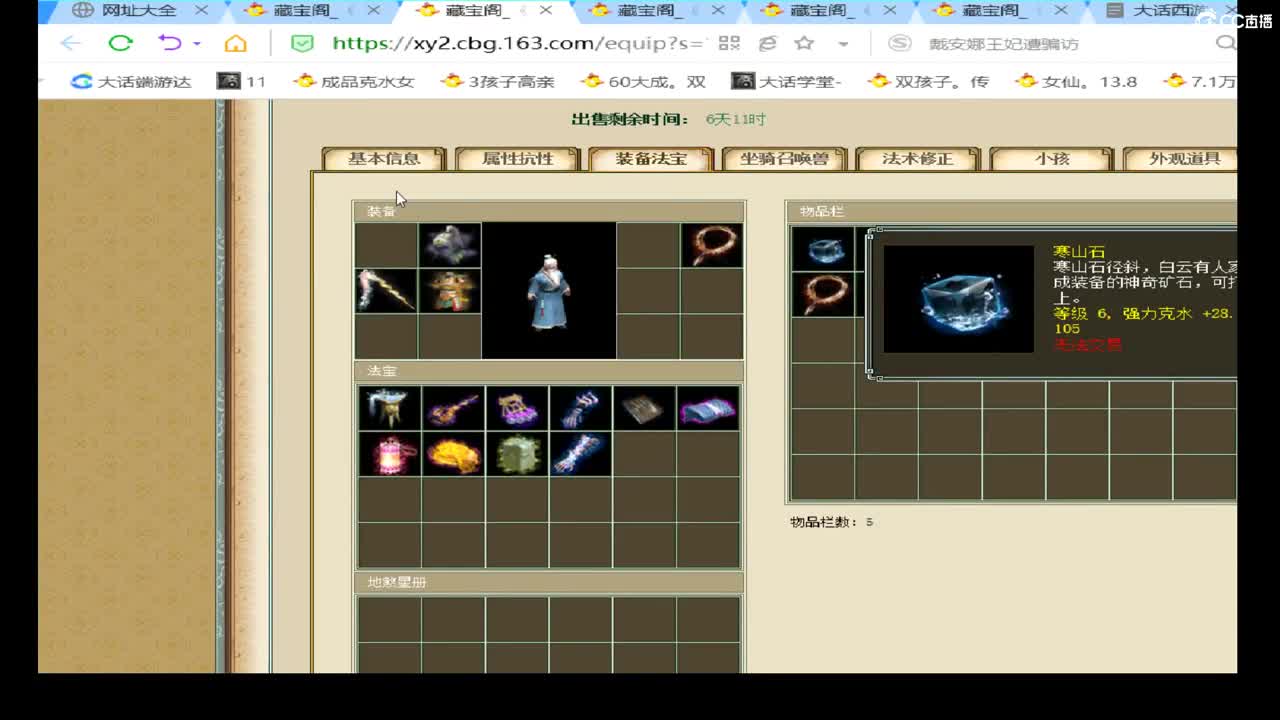The width and height of the screenshot is (1280, 720).
Task: Open the 坐骑召唤兽 tab
Action: pos(784,159)
